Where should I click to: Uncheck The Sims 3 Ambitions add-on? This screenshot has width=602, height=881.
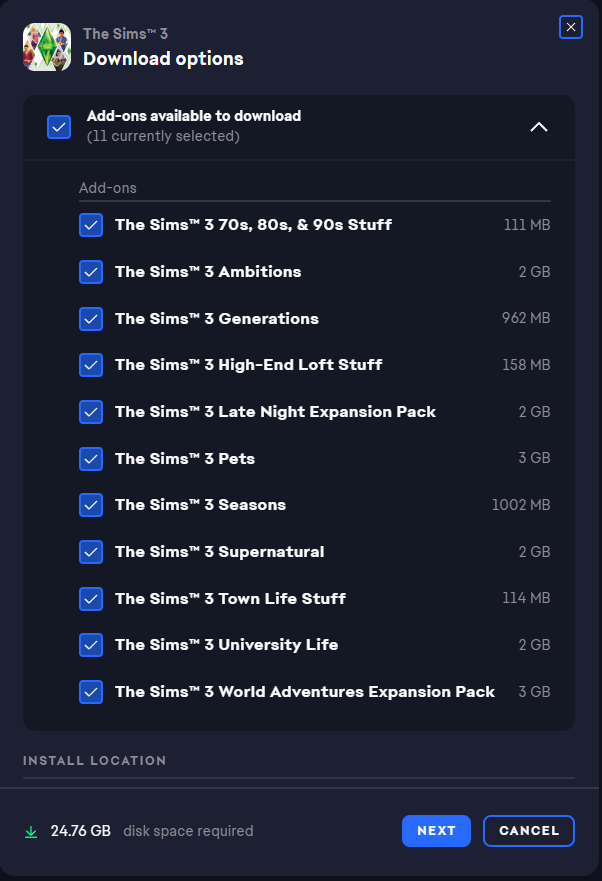(91, 272)
